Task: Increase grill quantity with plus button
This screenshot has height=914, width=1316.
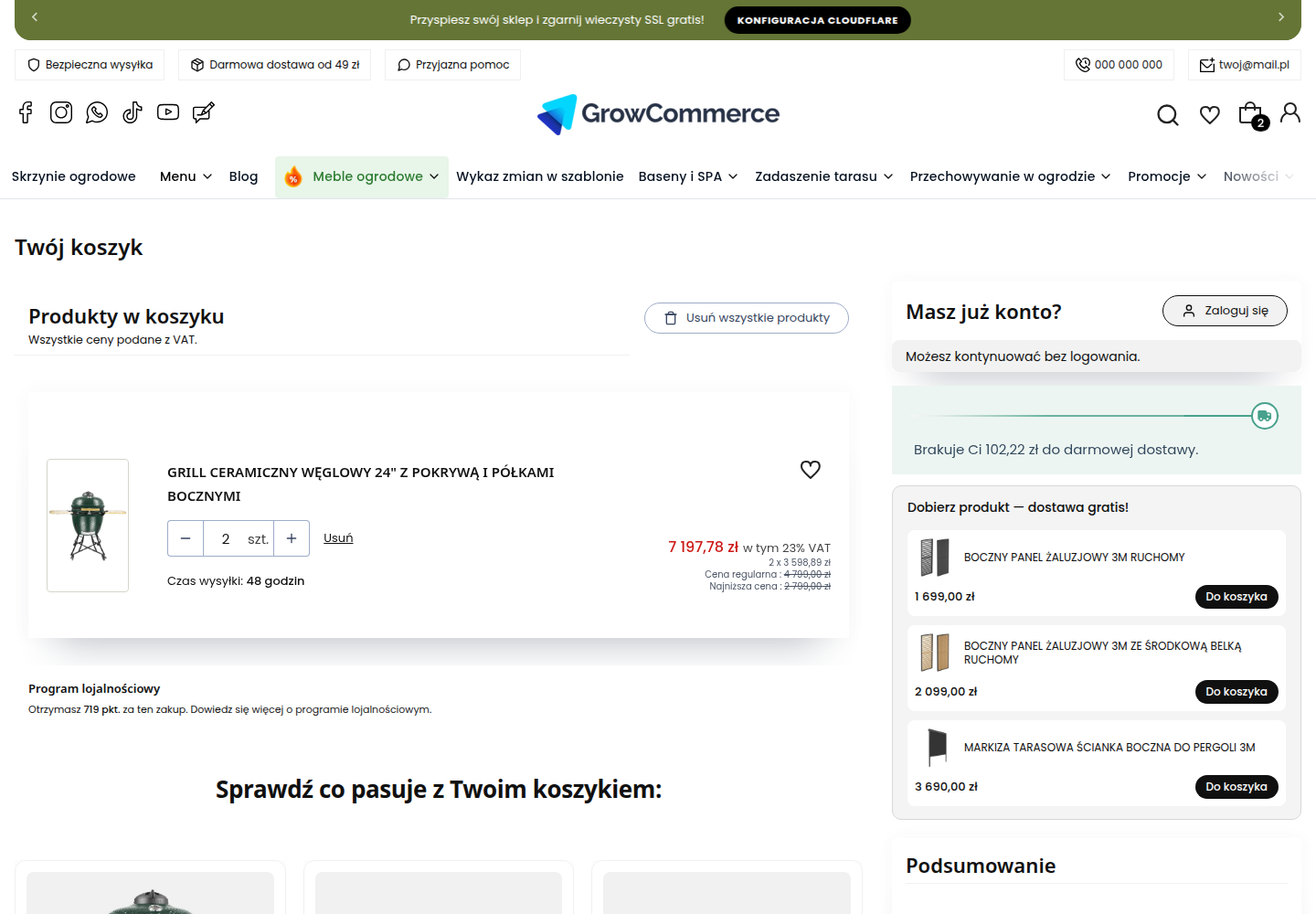Action: click(x=292, y=538)
